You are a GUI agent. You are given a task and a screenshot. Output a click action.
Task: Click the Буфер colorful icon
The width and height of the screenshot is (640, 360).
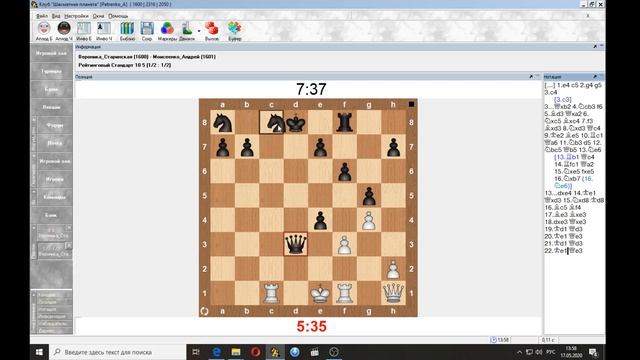point(234,31)
